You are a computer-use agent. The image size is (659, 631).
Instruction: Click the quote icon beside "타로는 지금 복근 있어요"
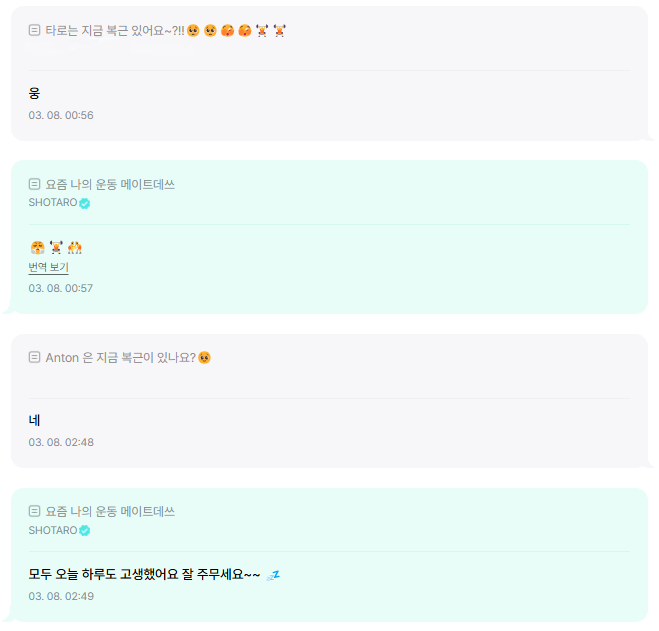35,31
